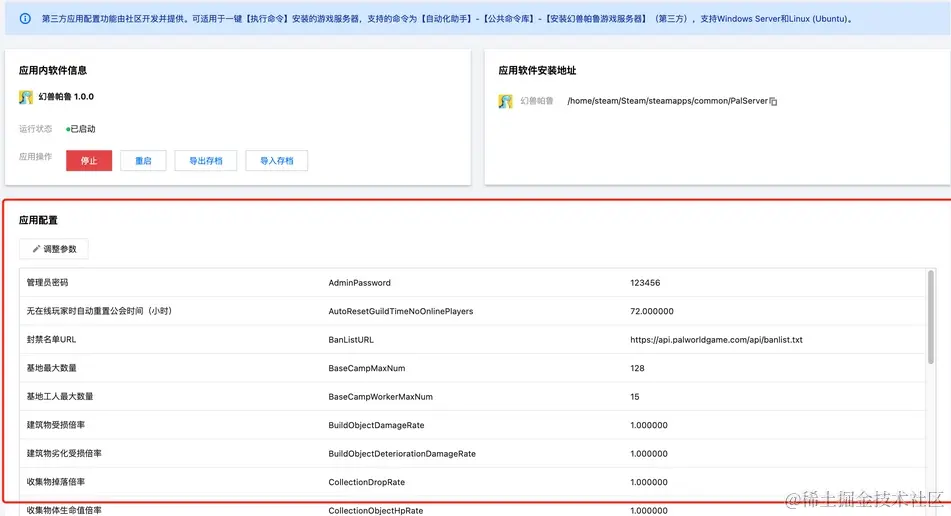Click the banlist.txt URL value
This screenshot has width=951, height=516.
(x=716, y=340)
